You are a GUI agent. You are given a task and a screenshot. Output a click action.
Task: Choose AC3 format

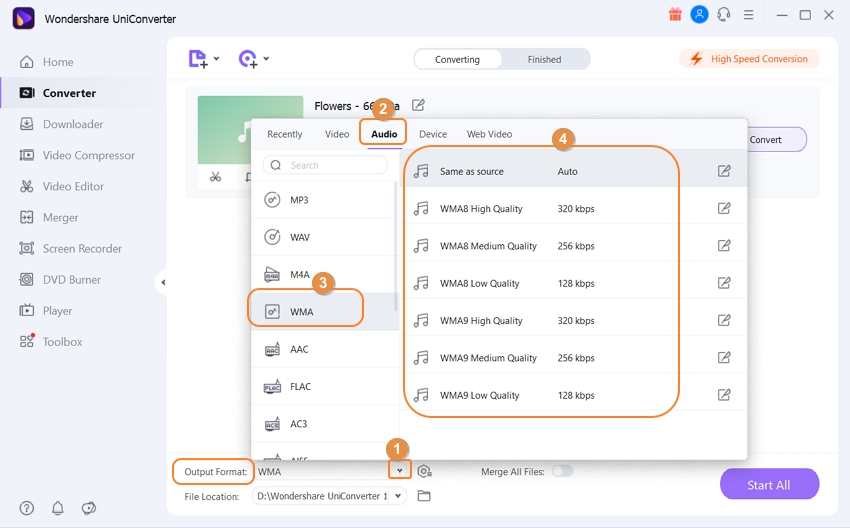324,424
